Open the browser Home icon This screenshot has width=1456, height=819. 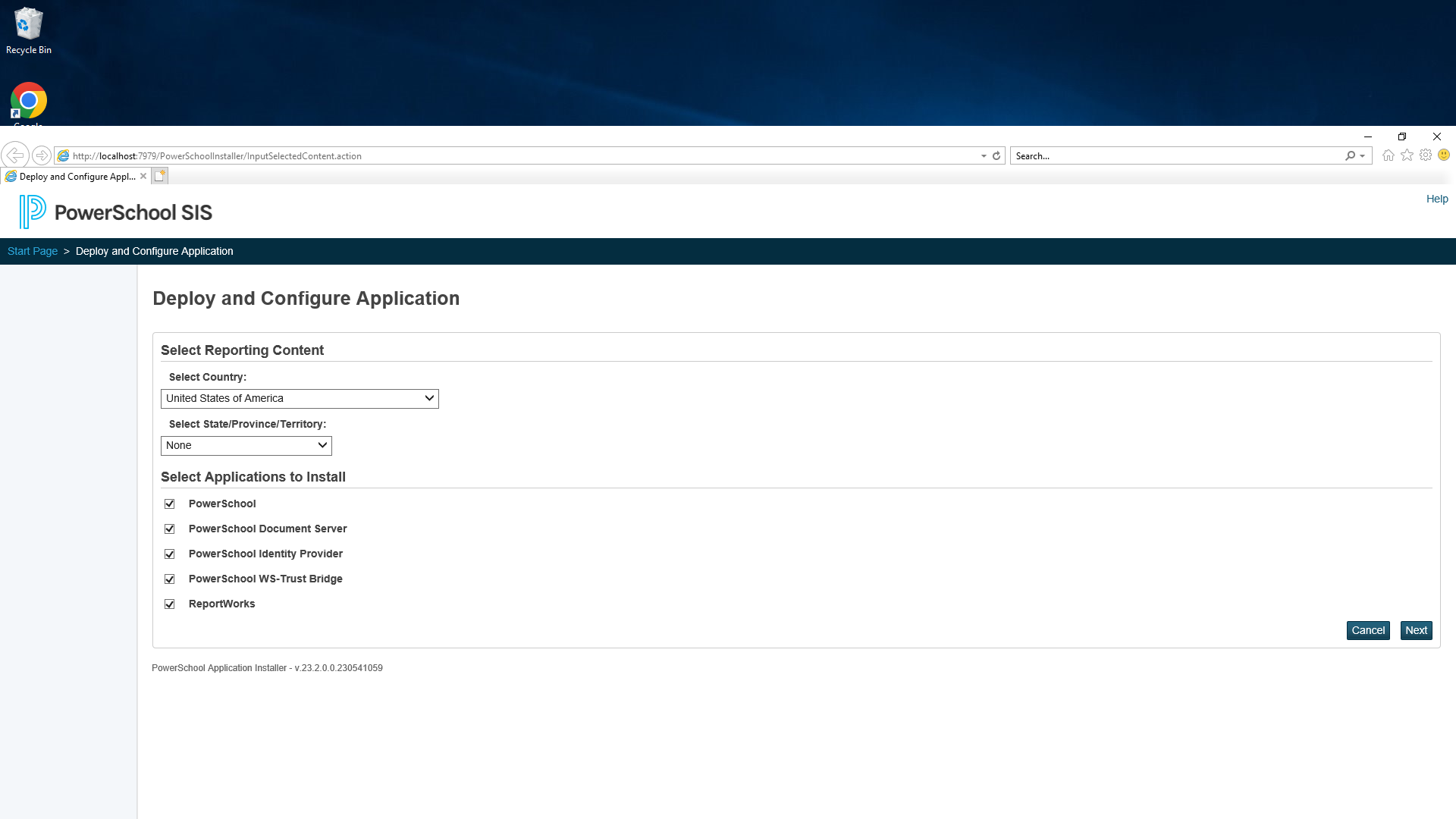(x=1389, y=155)
